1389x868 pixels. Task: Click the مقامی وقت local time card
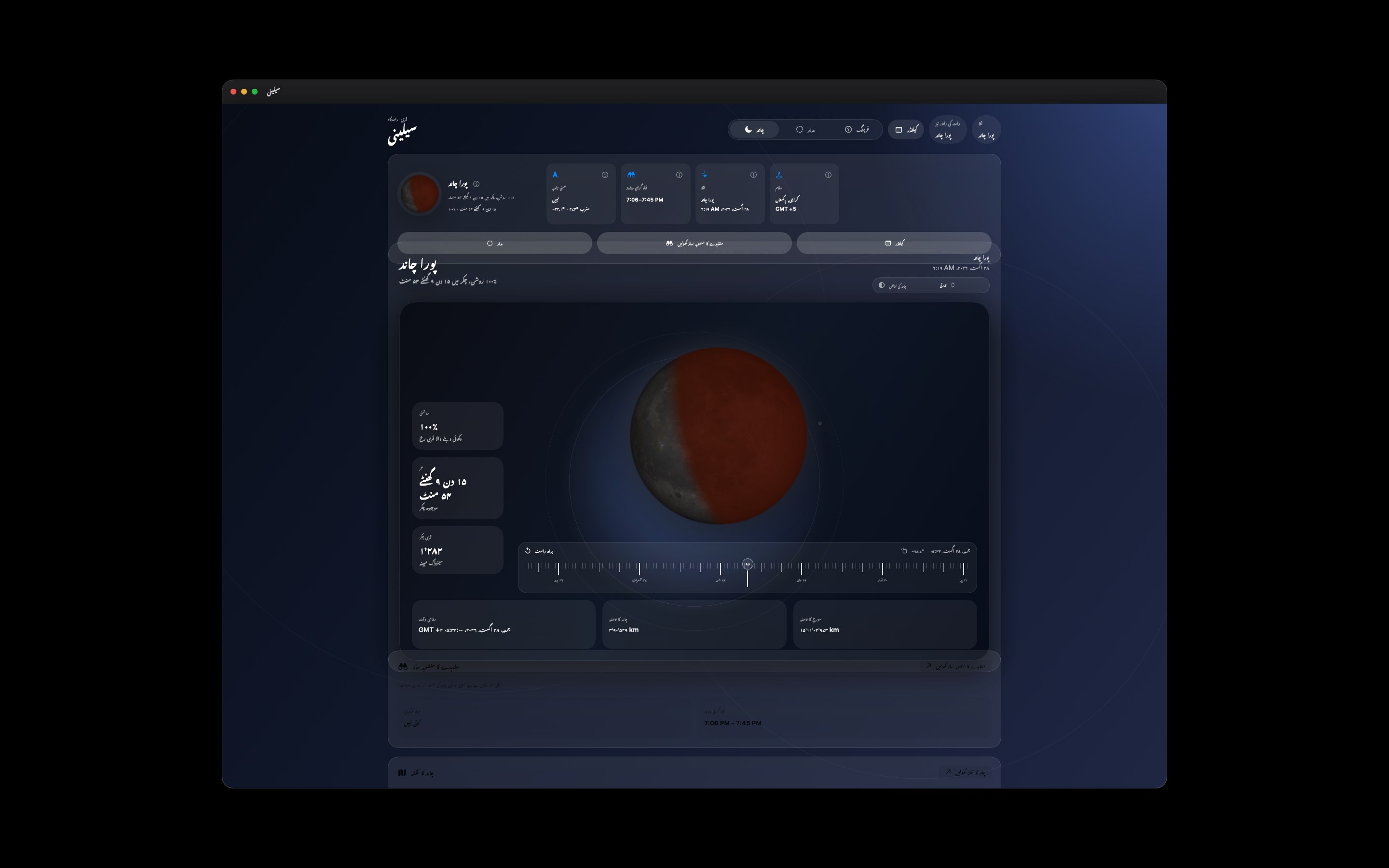pyautogui.click(x=504, y=624)
